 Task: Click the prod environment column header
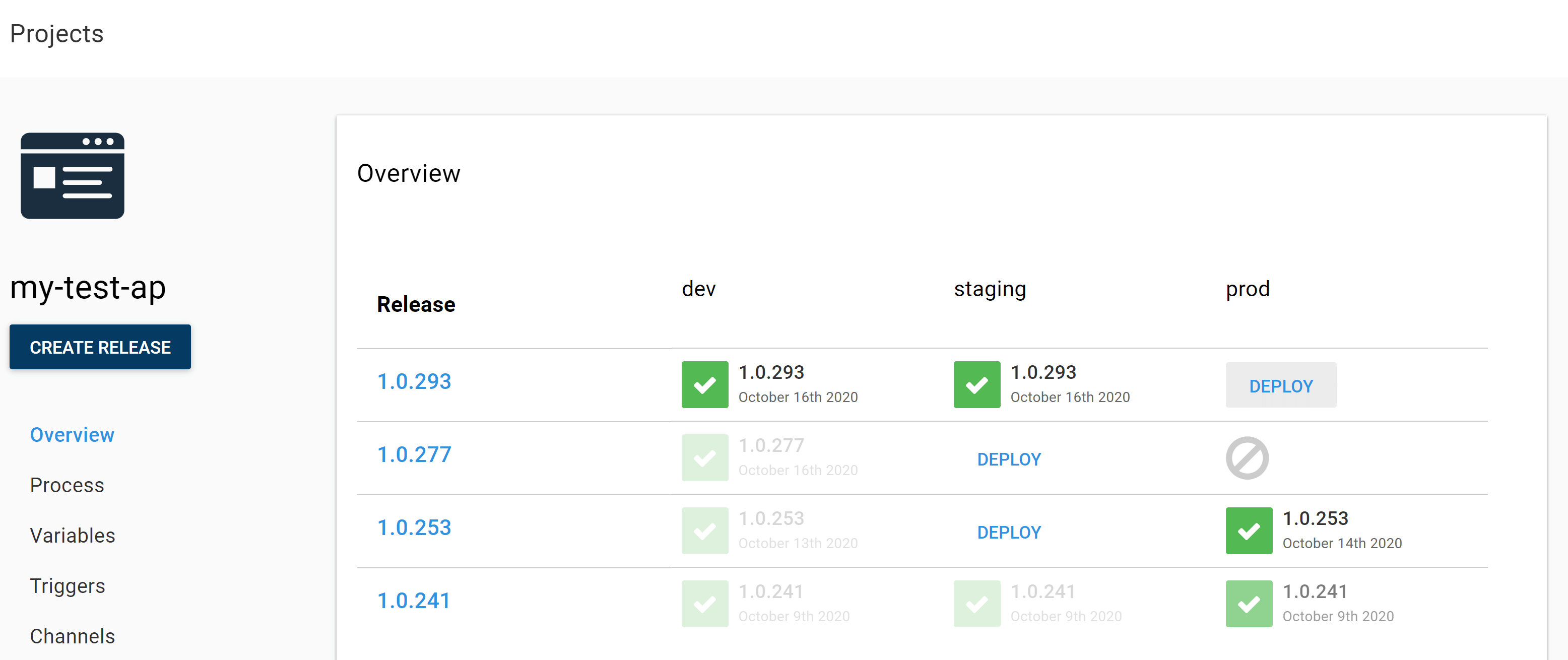[1248, 289]
